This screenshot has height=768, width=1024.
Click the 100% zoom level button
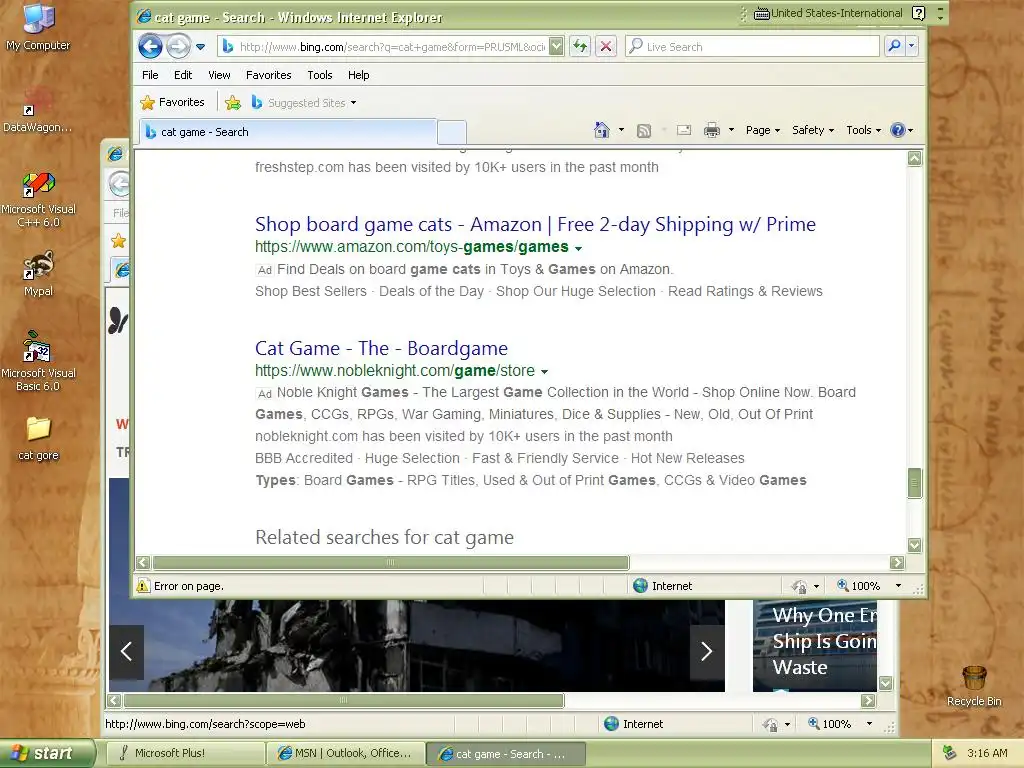point(859,586)
